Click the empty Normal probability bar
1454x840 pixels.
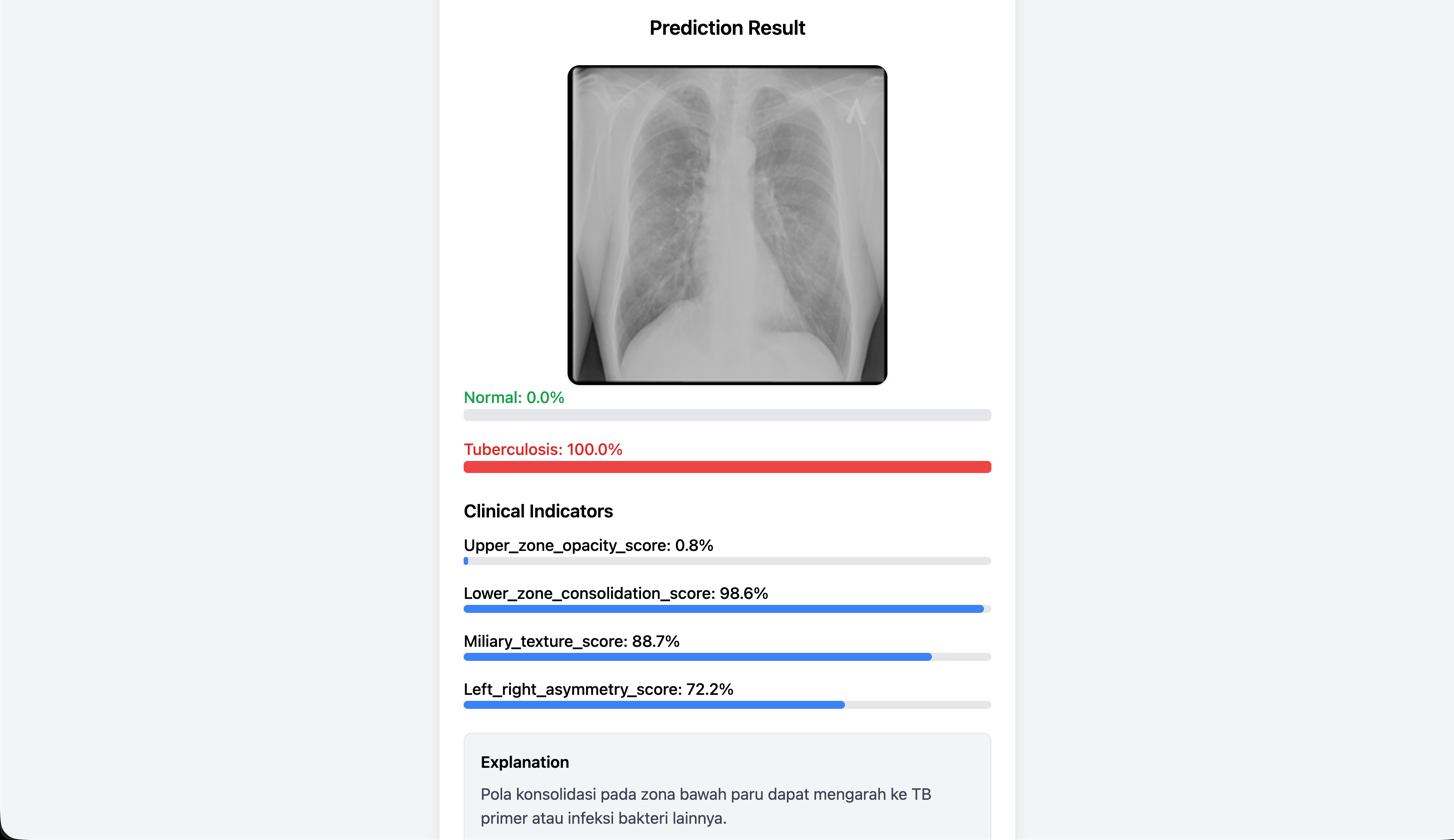[727, 415]
